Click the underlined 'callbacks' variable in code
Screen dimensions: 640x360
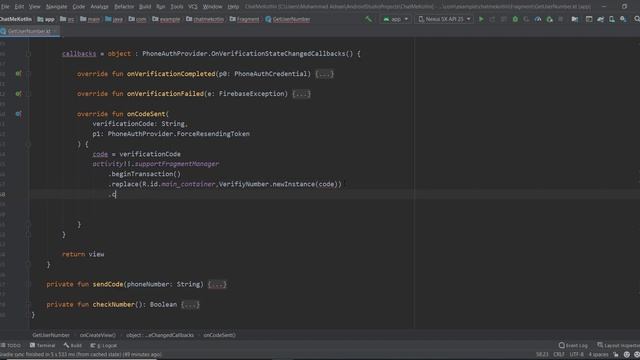79,54
